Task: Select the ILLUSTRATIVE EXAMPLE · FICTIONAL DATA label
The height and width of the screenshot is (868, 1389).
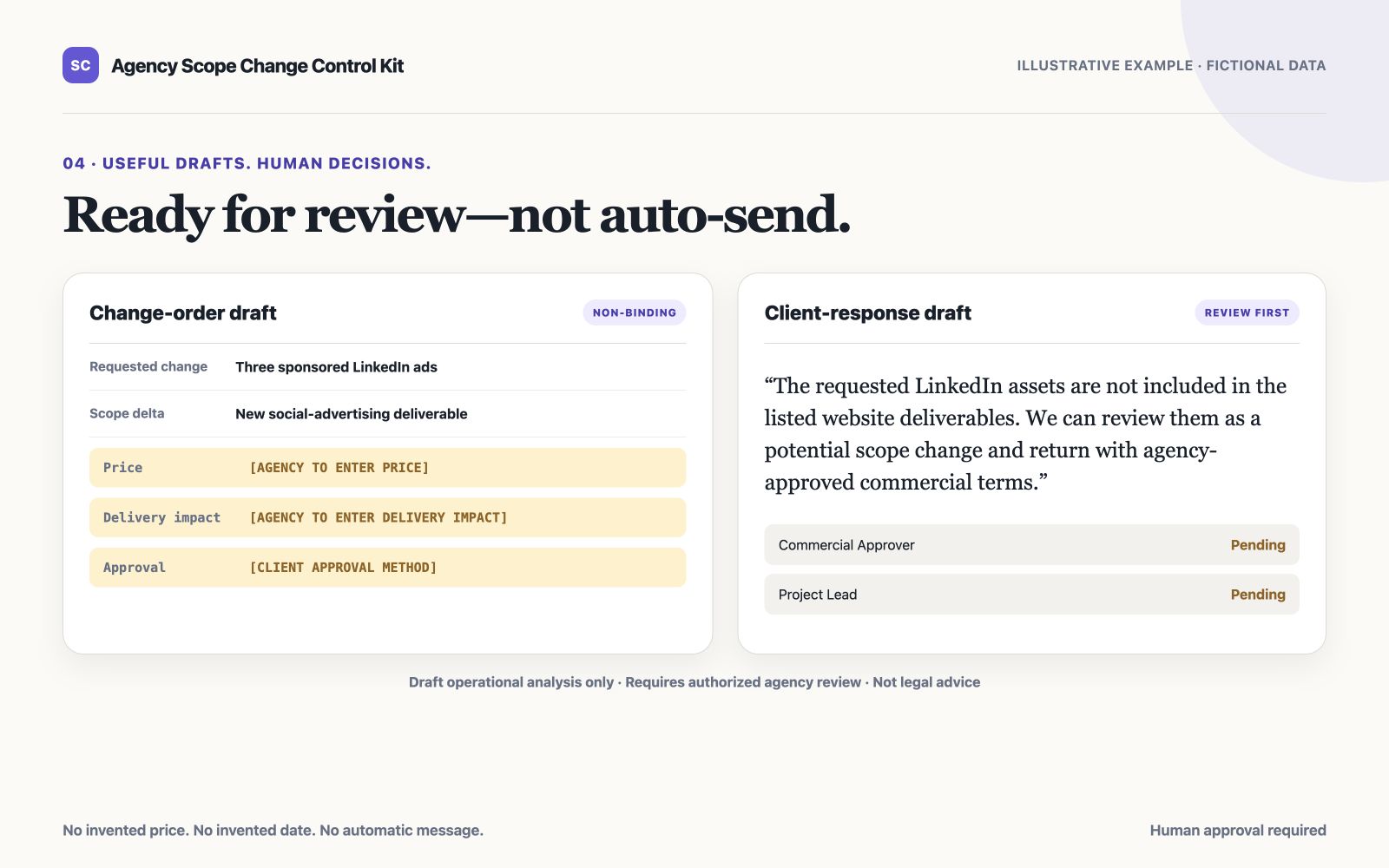Action: coord(1171,65)
